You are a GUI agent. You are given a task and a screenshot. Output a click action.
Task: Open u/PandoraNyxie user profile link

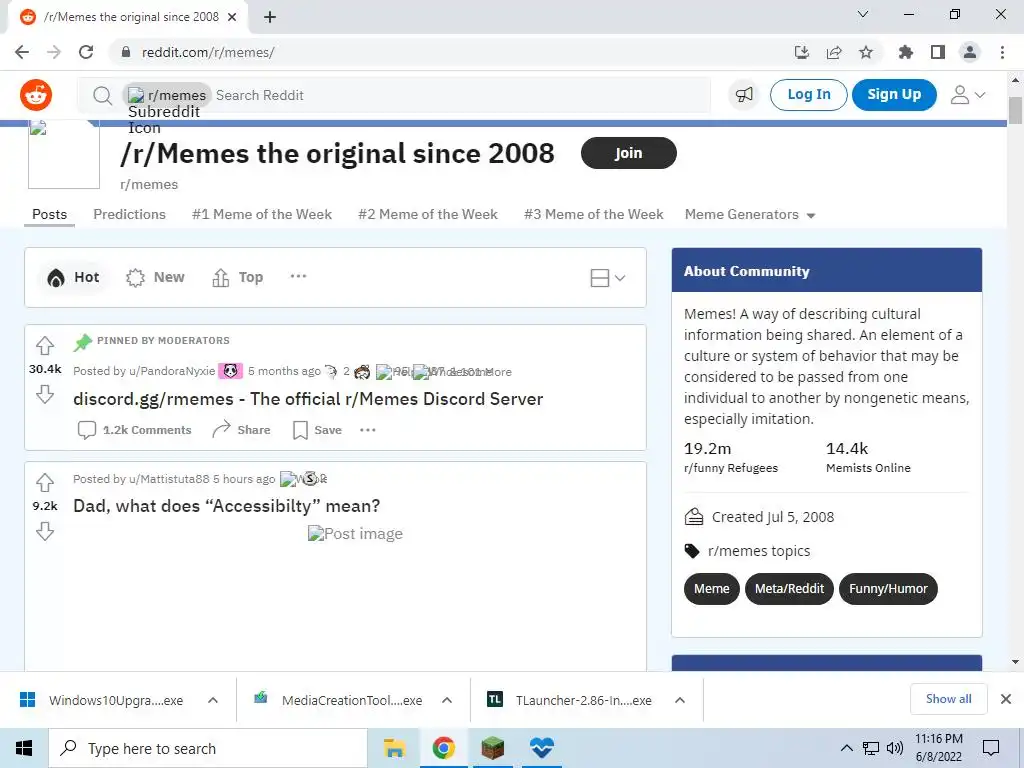(172, 371)
